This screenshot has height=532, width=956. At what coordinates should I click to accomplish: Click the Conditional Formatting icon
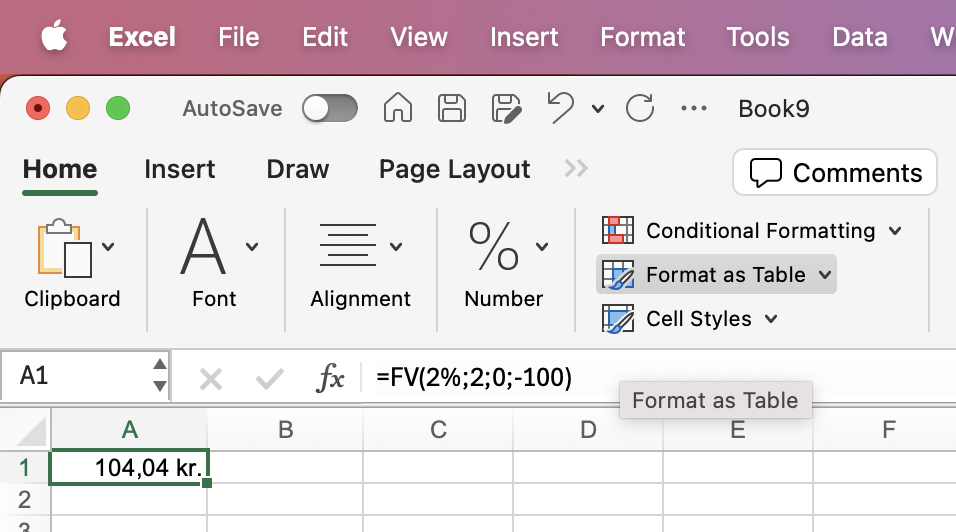pos(618,230)
